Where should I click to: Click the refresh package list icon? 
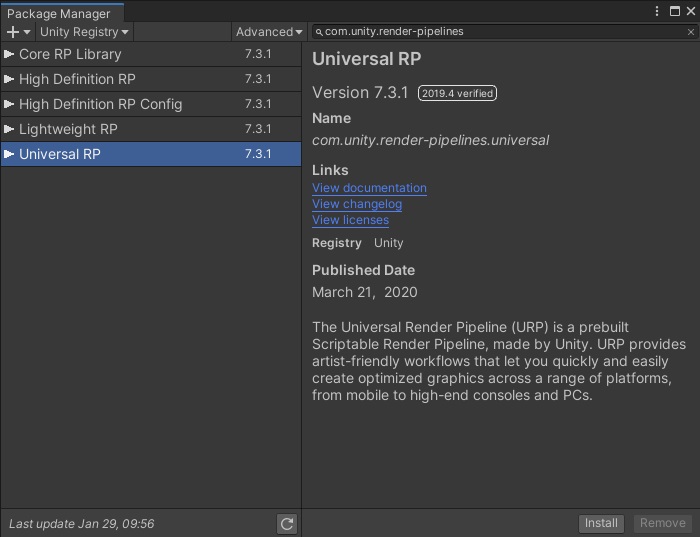(x=287, y=523)
